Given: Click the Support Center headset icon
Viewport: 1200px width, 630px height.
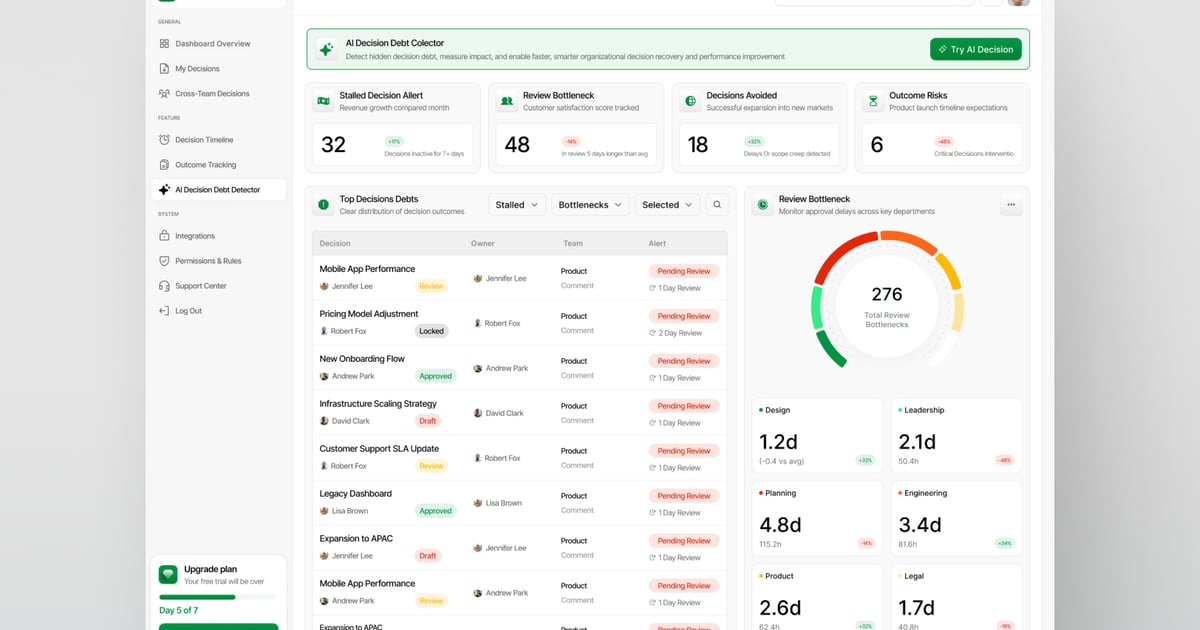Looking at the screenshot, I should (164, 286).
